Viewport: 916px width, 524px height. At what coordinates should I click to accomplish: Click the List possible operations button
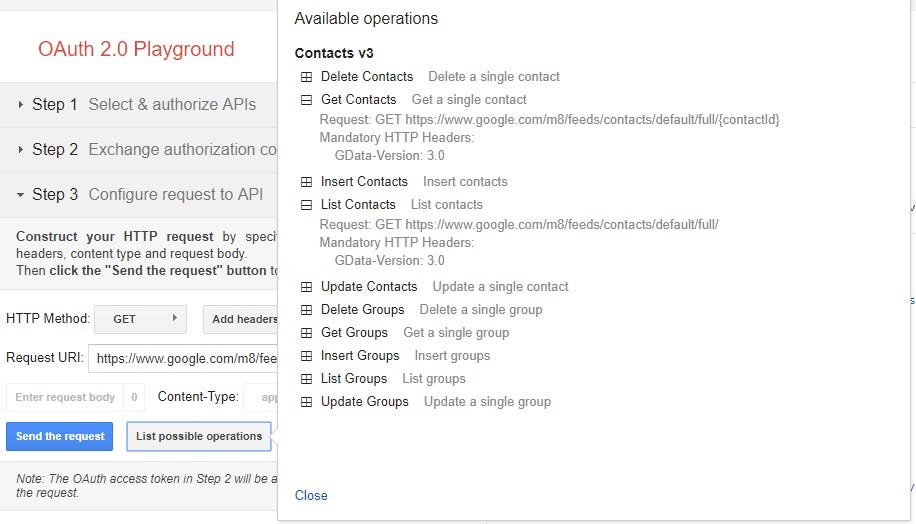[x=199, y=436]
